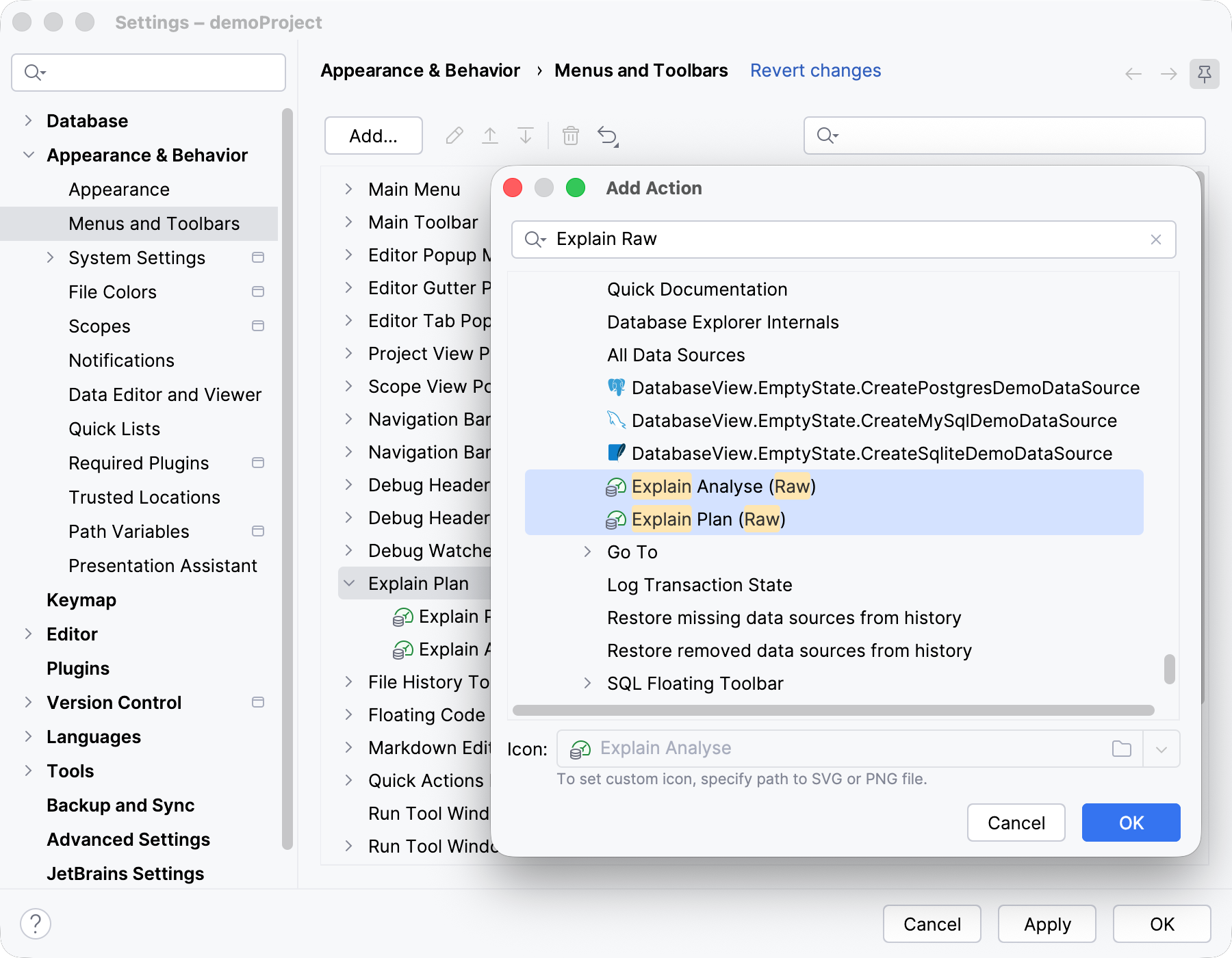Open Quick Lists settings page
Image resolution: width=1232 pixels, height=958 pixels.
(x=114, y=429)
